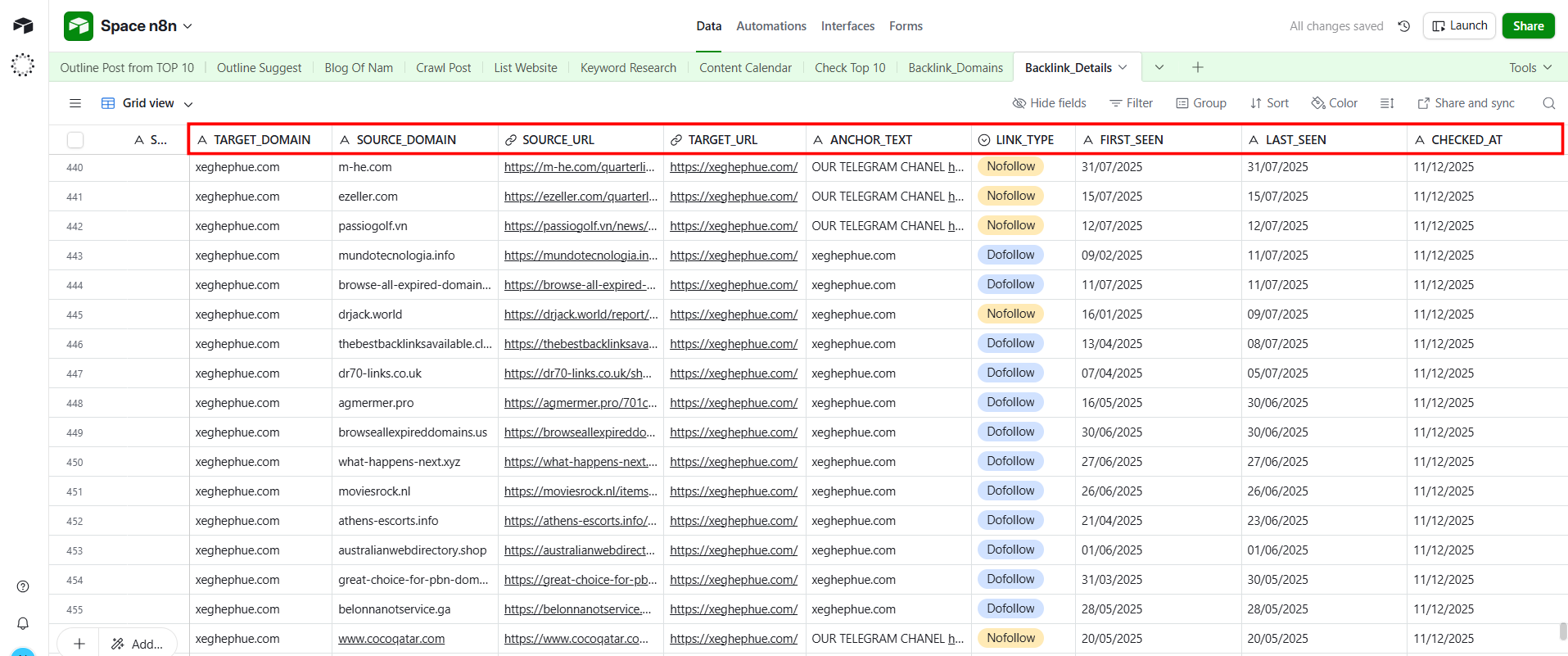Screen dimensions: 1568x656
Task: Open the row height icon
Action: pos(1387,103)
